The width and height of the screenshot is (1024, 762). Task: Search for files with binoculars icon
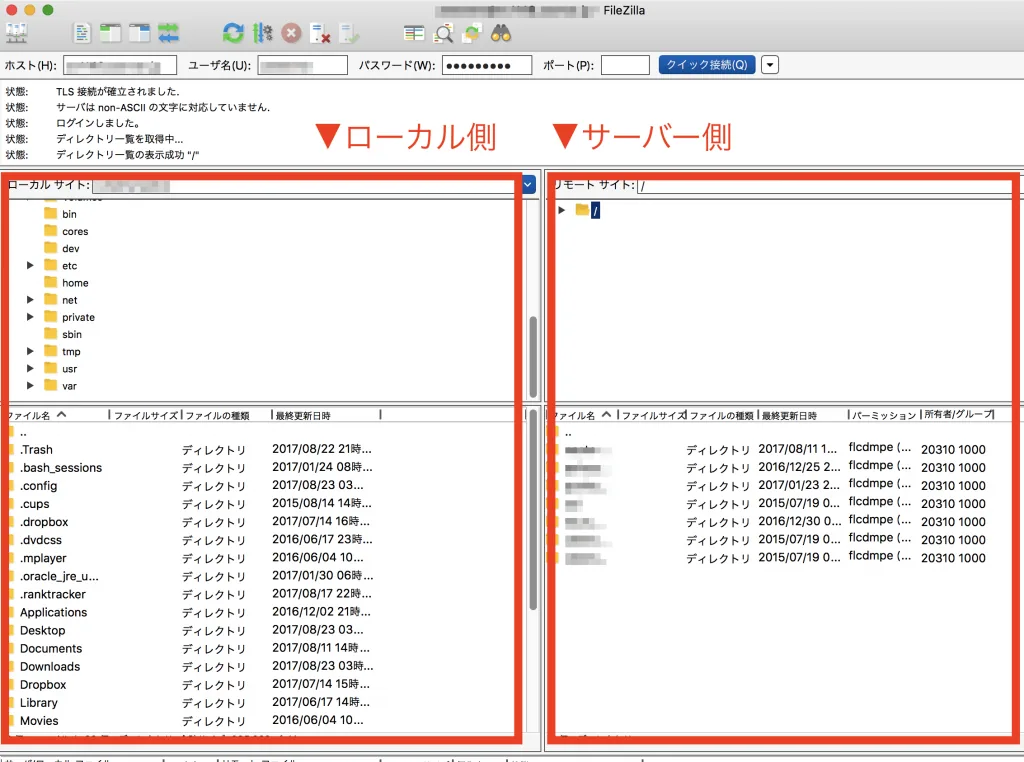501,33
